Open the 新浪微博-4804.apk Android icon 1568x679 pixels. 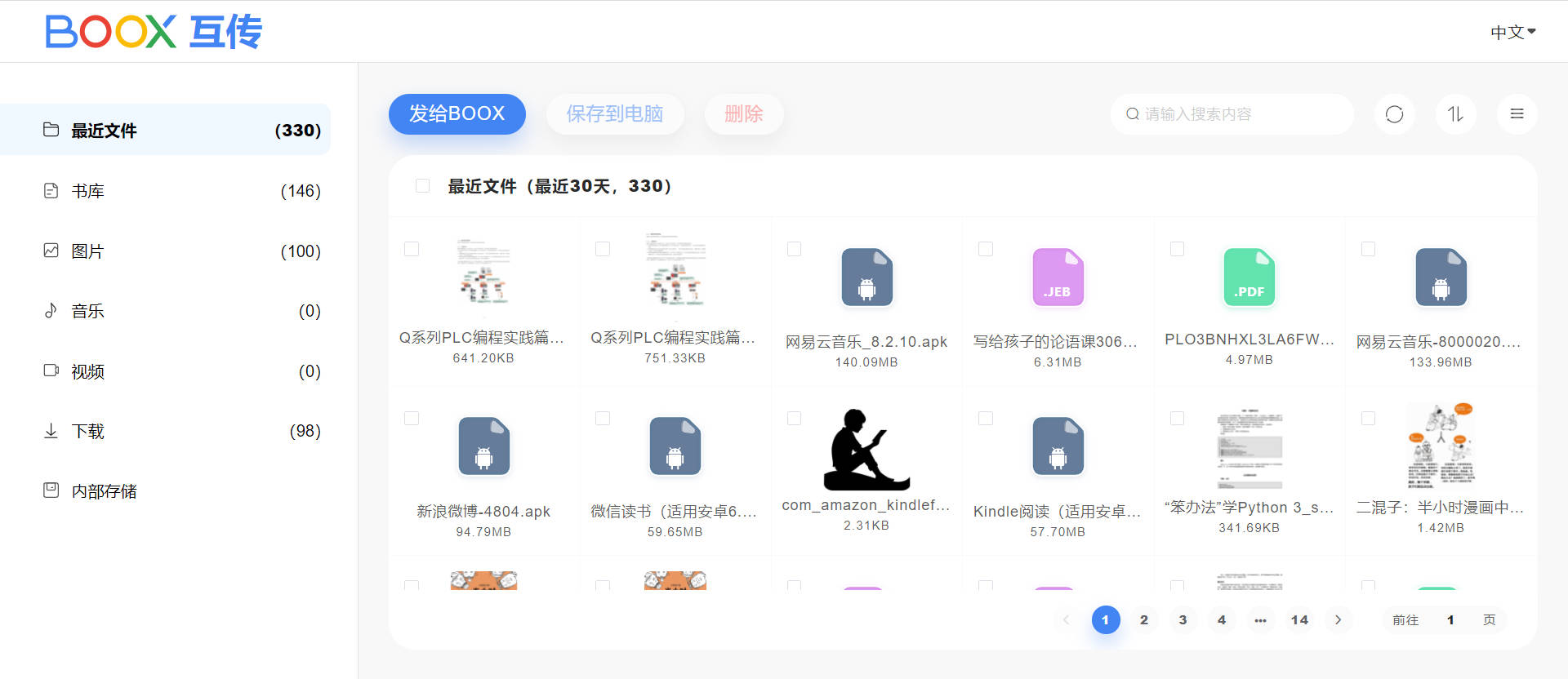(x=483, y=446)
